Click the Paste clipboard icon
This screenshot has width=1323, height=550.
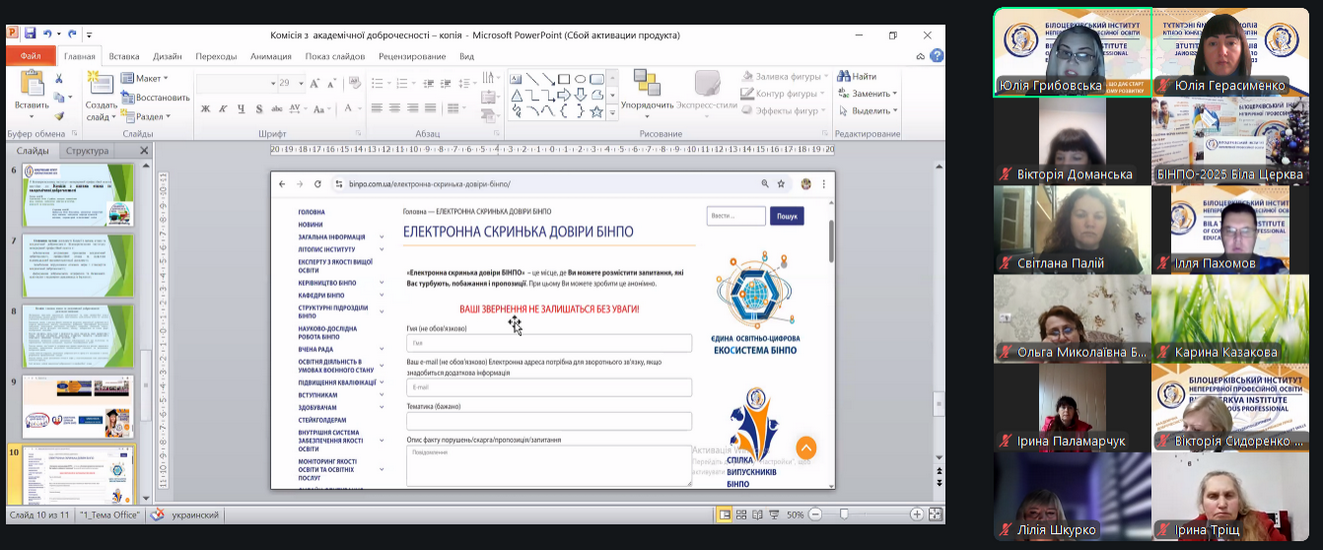point(31,85)
